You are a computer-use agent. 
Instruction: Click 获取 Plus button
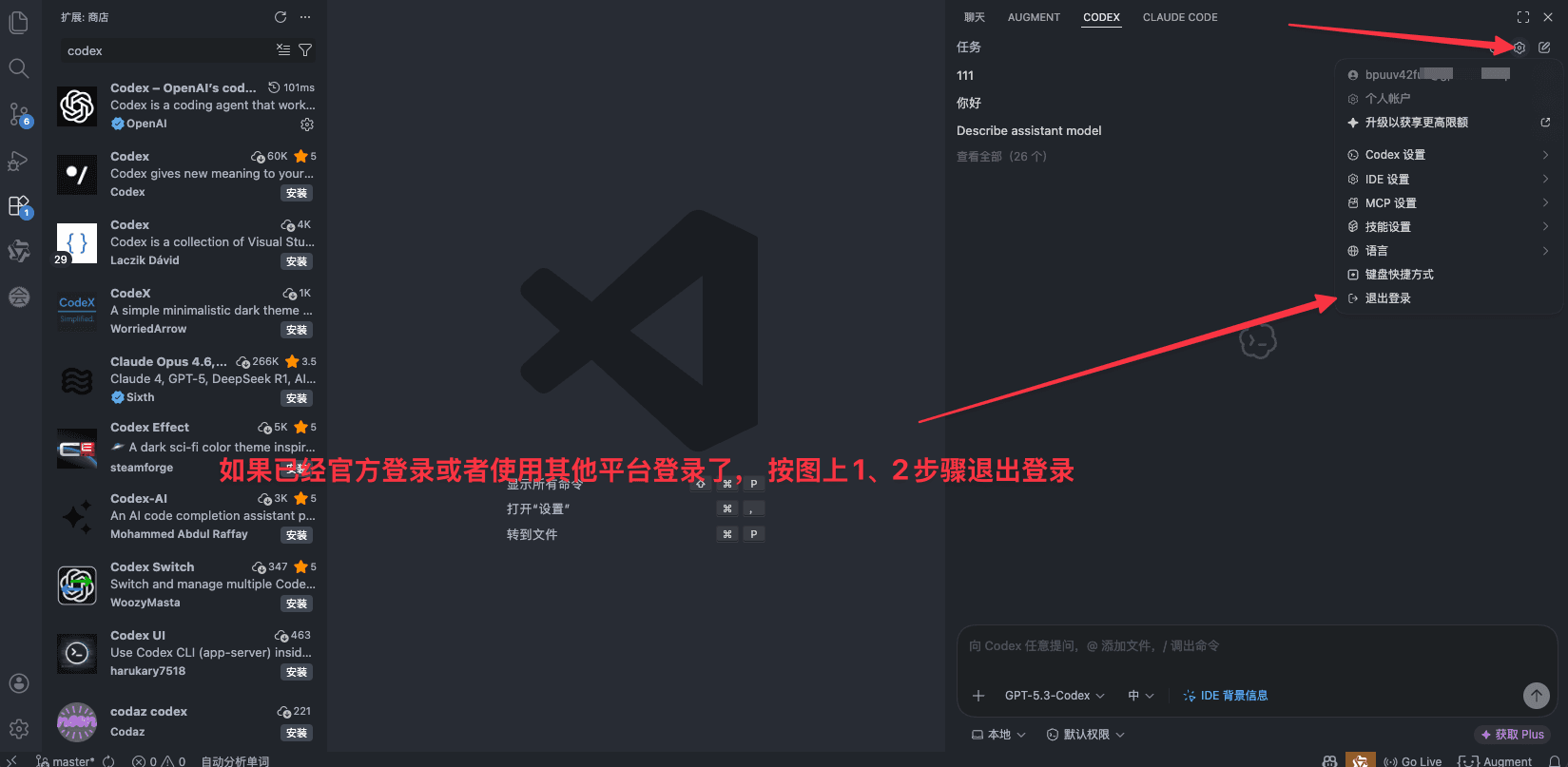(x=1512, y=735)
